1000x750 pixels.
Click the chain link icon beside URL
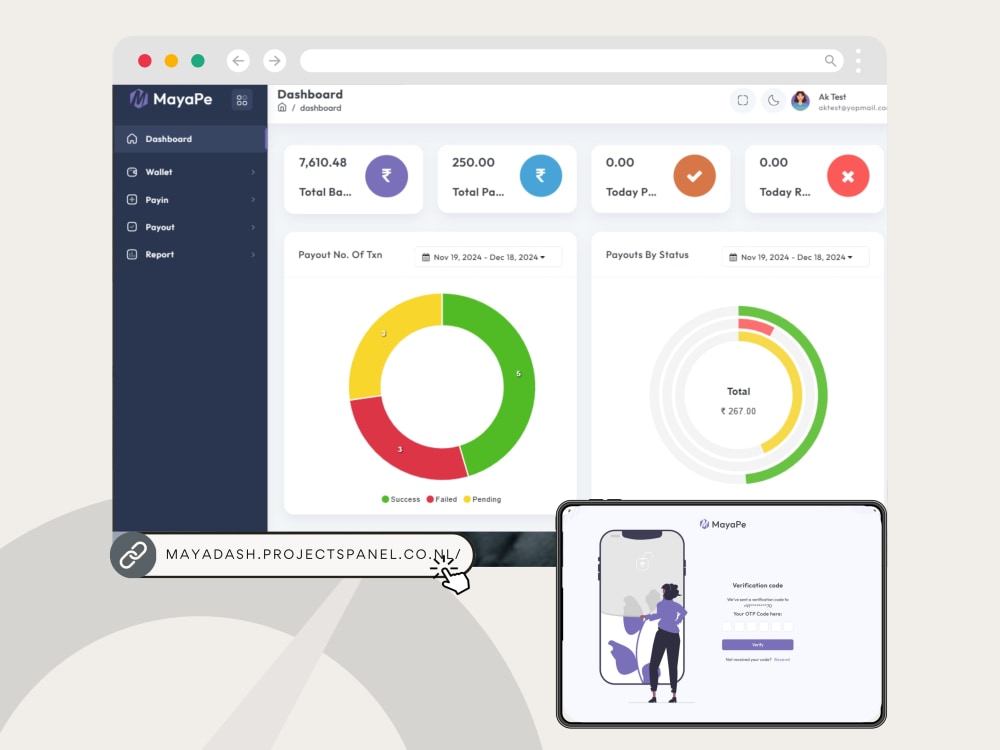(133, 555)
